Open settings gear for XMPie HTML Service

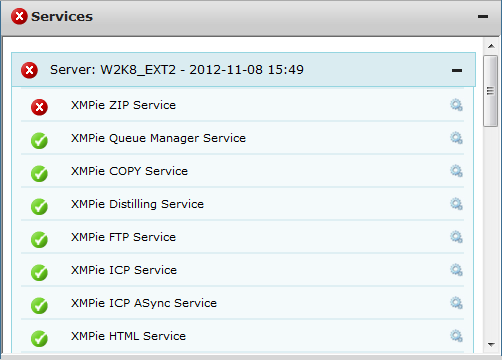tap(456, 336)
